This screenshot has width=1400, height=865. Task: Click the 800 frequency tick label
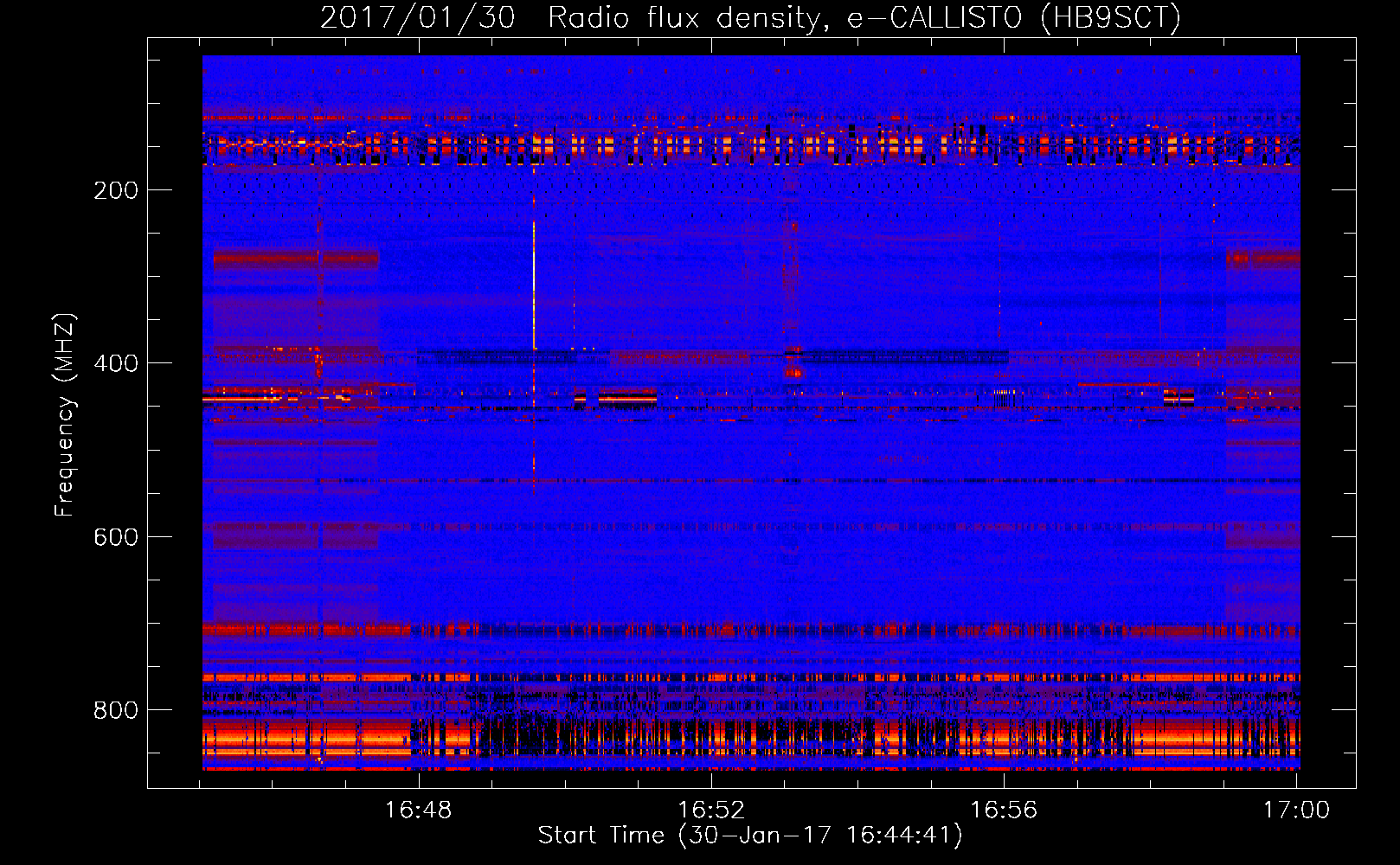point(116,710)
